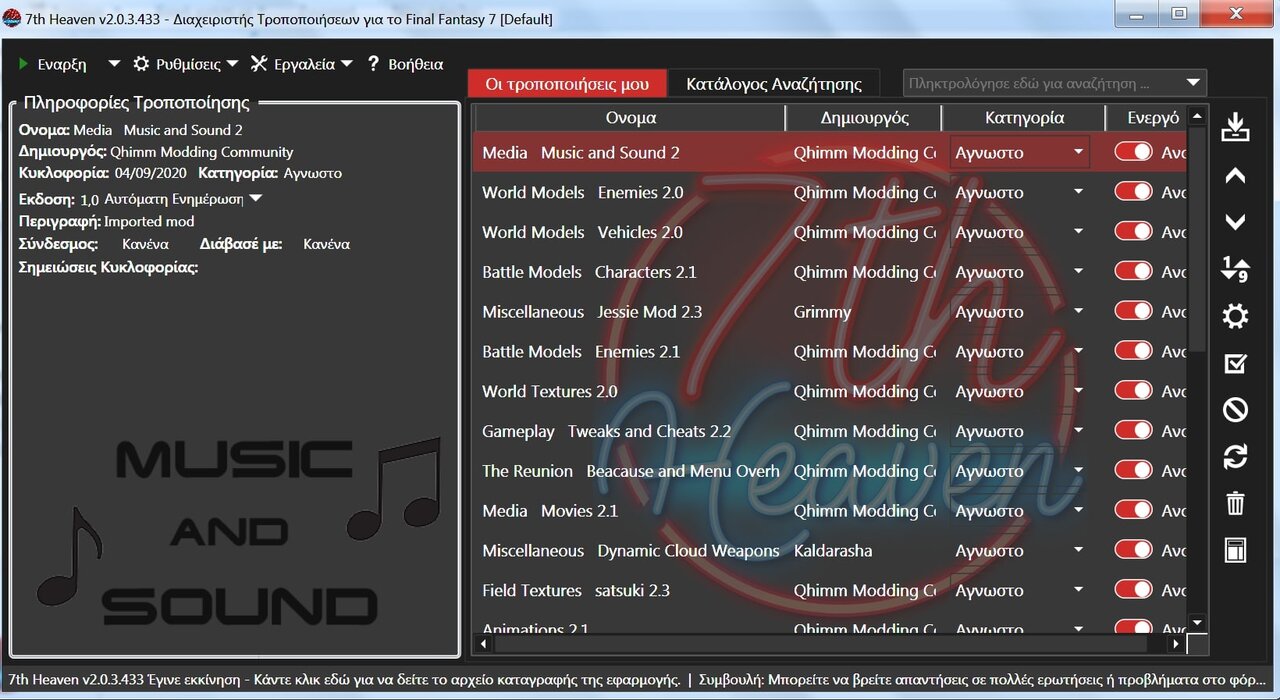1280x700 pixels.
Task: Expand the search box dropdown arrow
Action: point(1193,83)
